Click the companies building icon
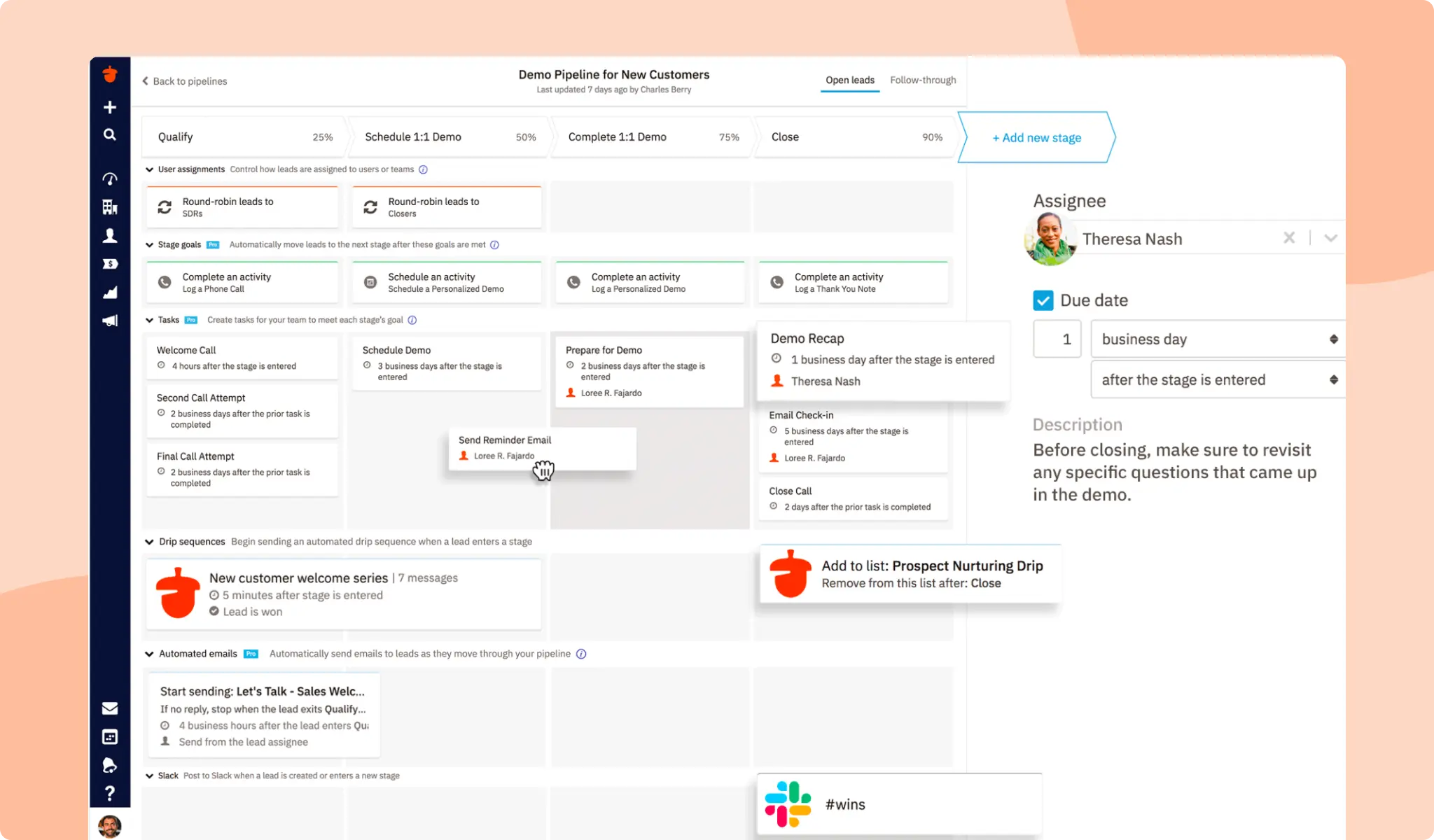Viewport: 1434px width, 840px height. (110, 207)
